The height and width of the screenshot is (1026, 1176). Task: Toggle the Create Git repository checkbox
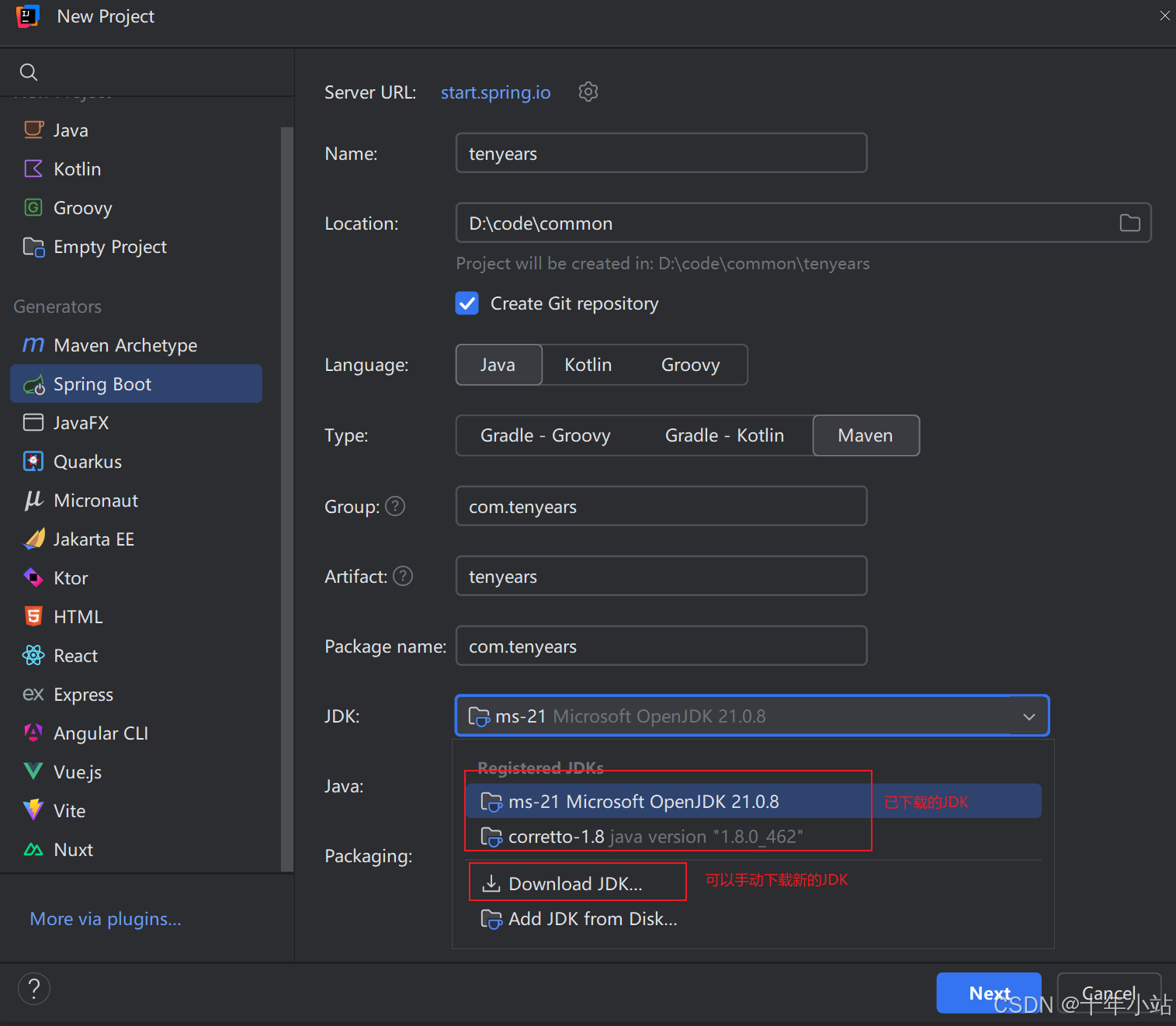pyautogui.click(x=467, y=303)
